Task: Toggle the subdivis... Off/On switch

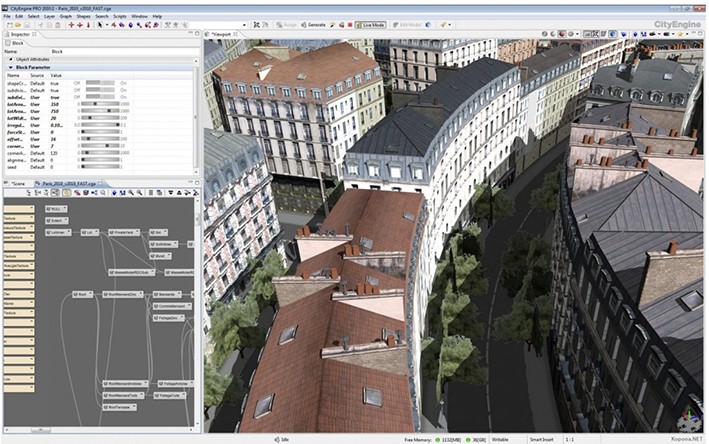Action: coord(99,89)
